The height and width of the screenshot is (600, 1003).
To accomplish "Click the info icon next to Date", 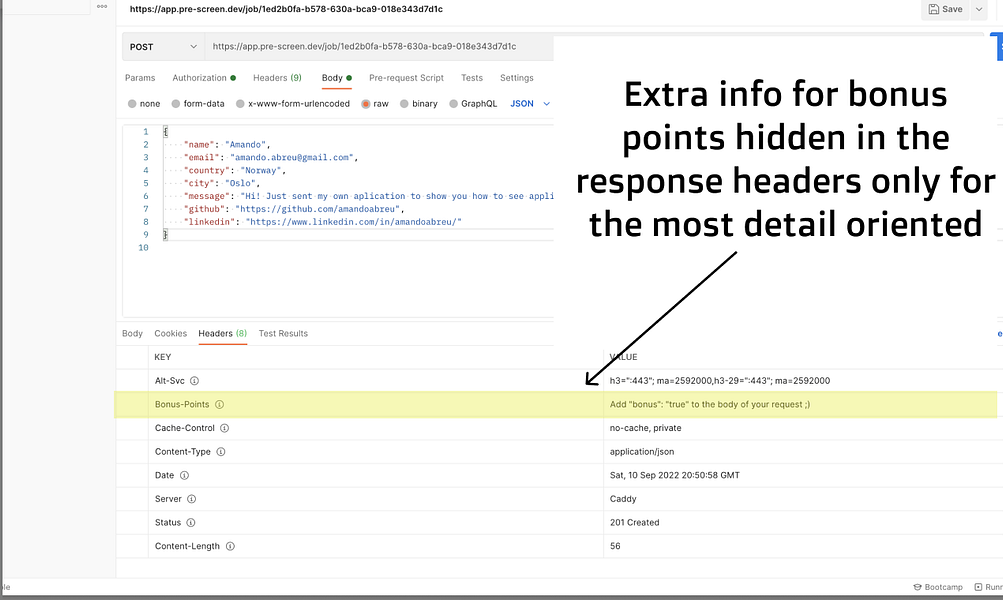I will [x=184, y=475].
